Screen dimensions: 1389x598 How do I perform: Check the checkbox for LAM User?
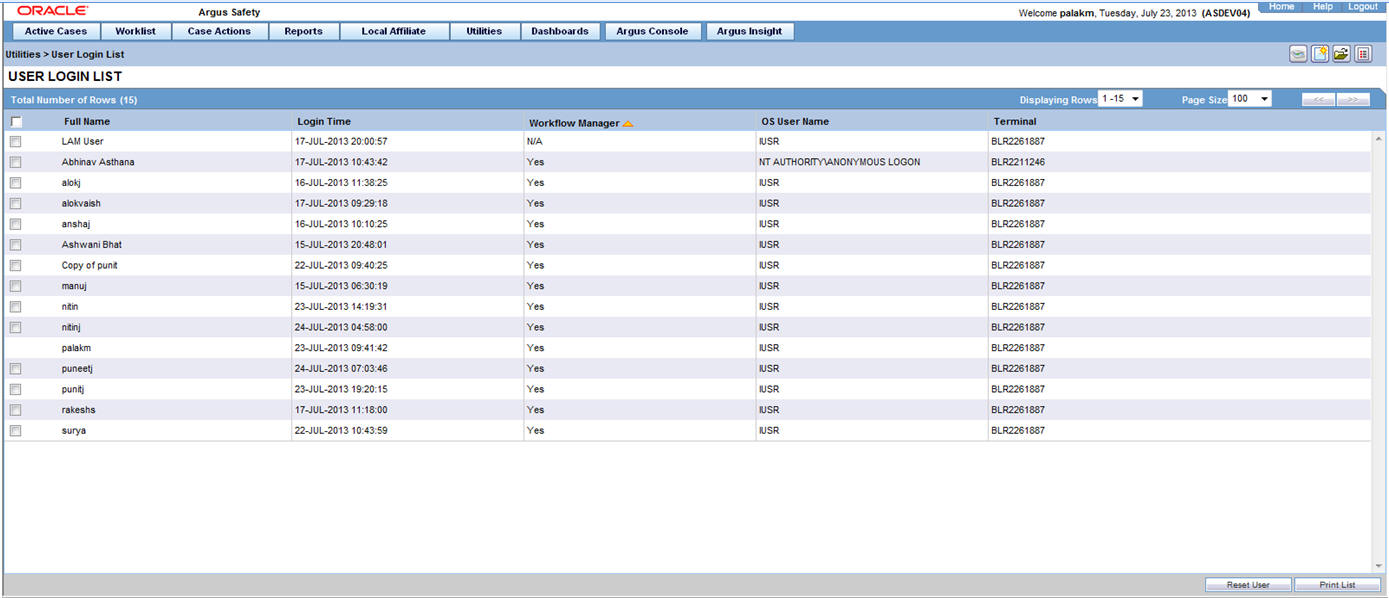pos(15,141)
